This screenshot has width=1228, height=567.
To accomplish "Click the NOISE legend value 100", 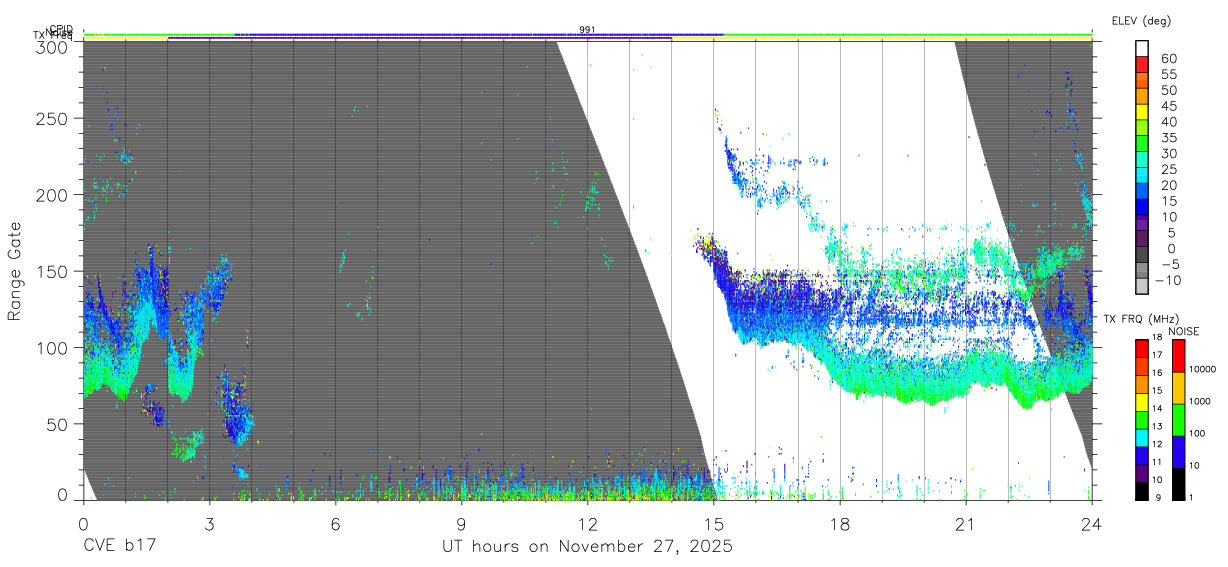I will [1197, 434].
